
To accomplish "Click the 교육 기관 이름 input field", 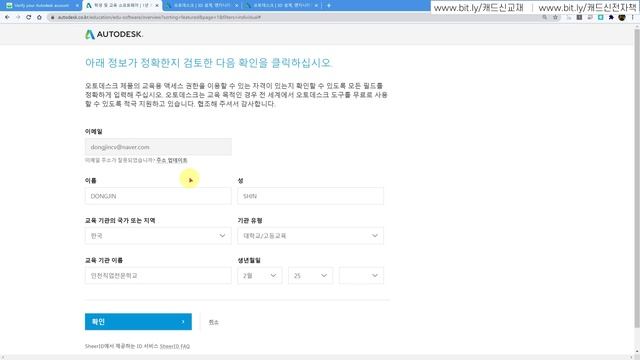I will coord(158,276).
